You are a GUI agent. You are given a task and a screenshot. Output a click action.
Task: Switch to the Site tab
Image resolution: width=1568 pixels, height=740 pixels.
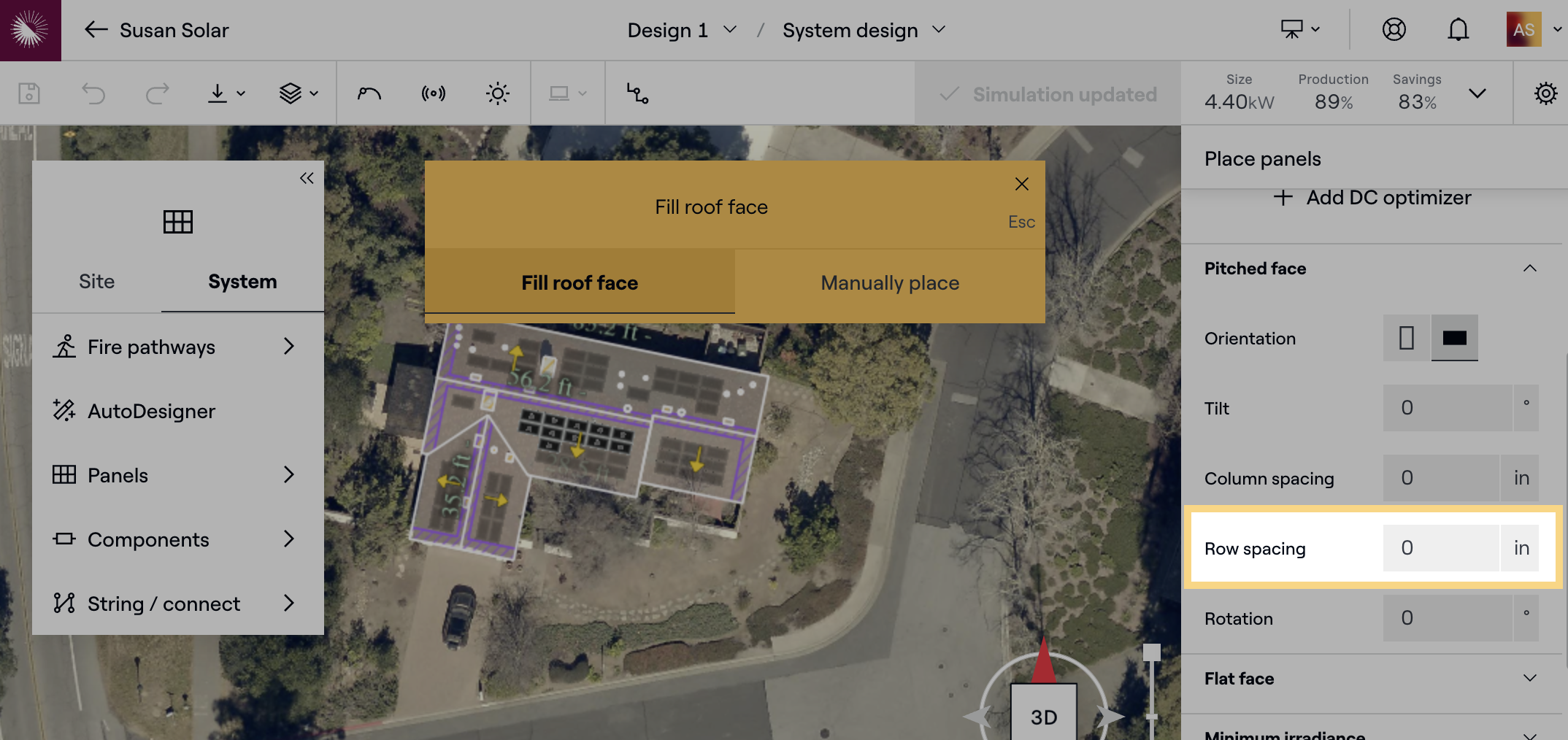[x=96, y=282]
